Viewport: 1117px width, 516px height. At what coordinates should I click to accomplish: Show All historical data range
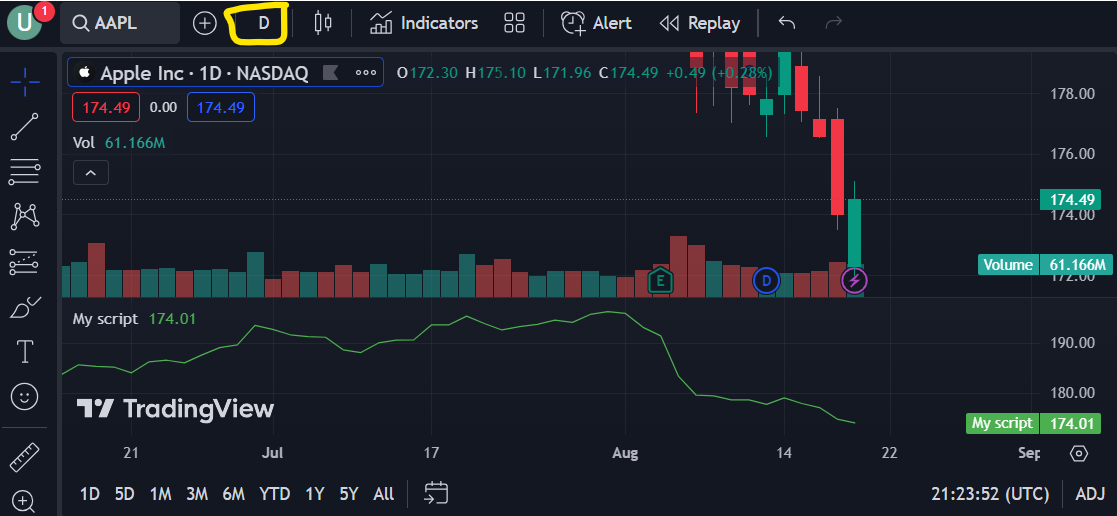383,493
